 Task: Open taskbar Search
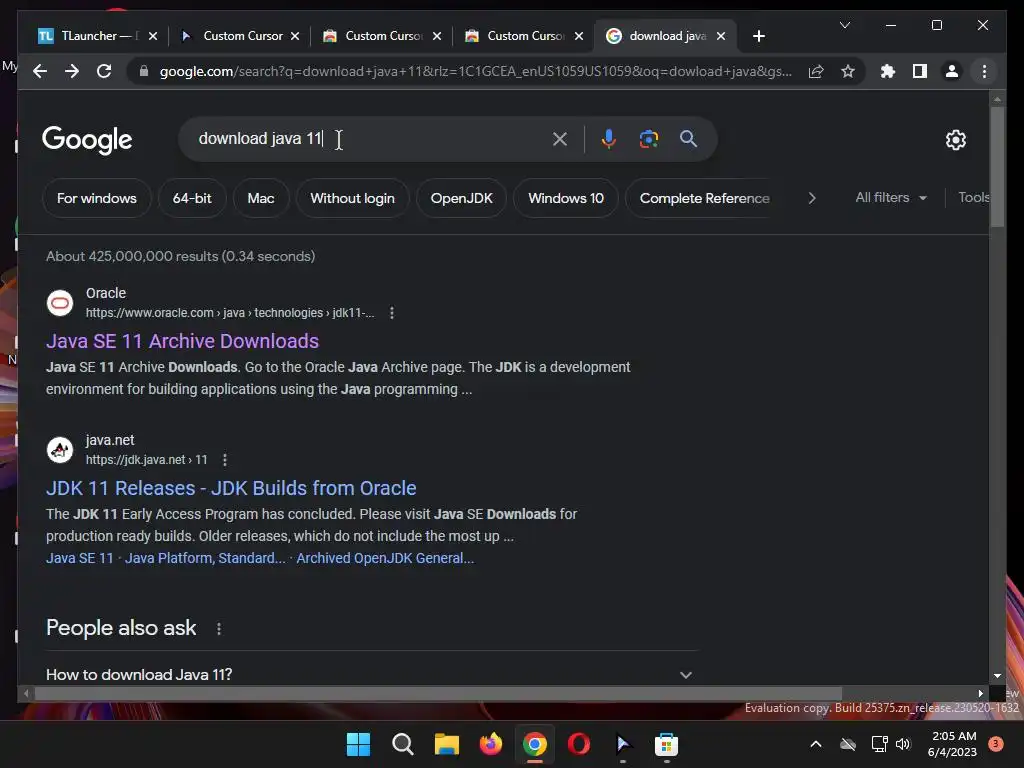coord(402,744)
